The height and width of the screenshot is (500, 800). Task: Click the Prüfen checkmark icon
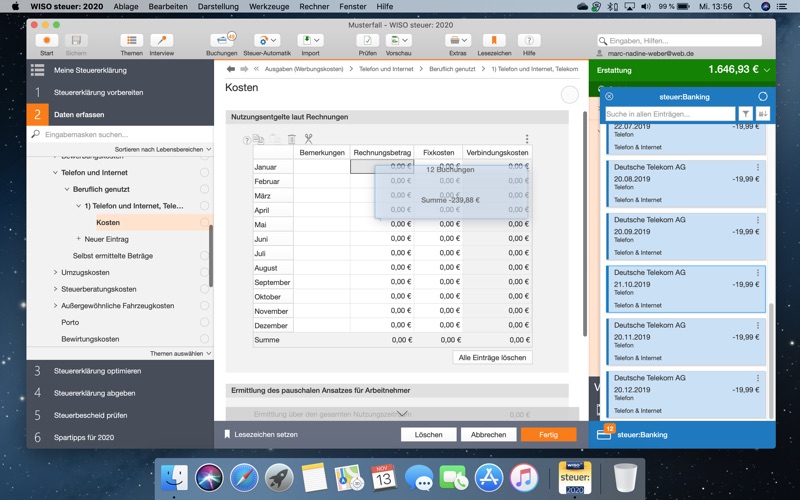pos(367,40)
